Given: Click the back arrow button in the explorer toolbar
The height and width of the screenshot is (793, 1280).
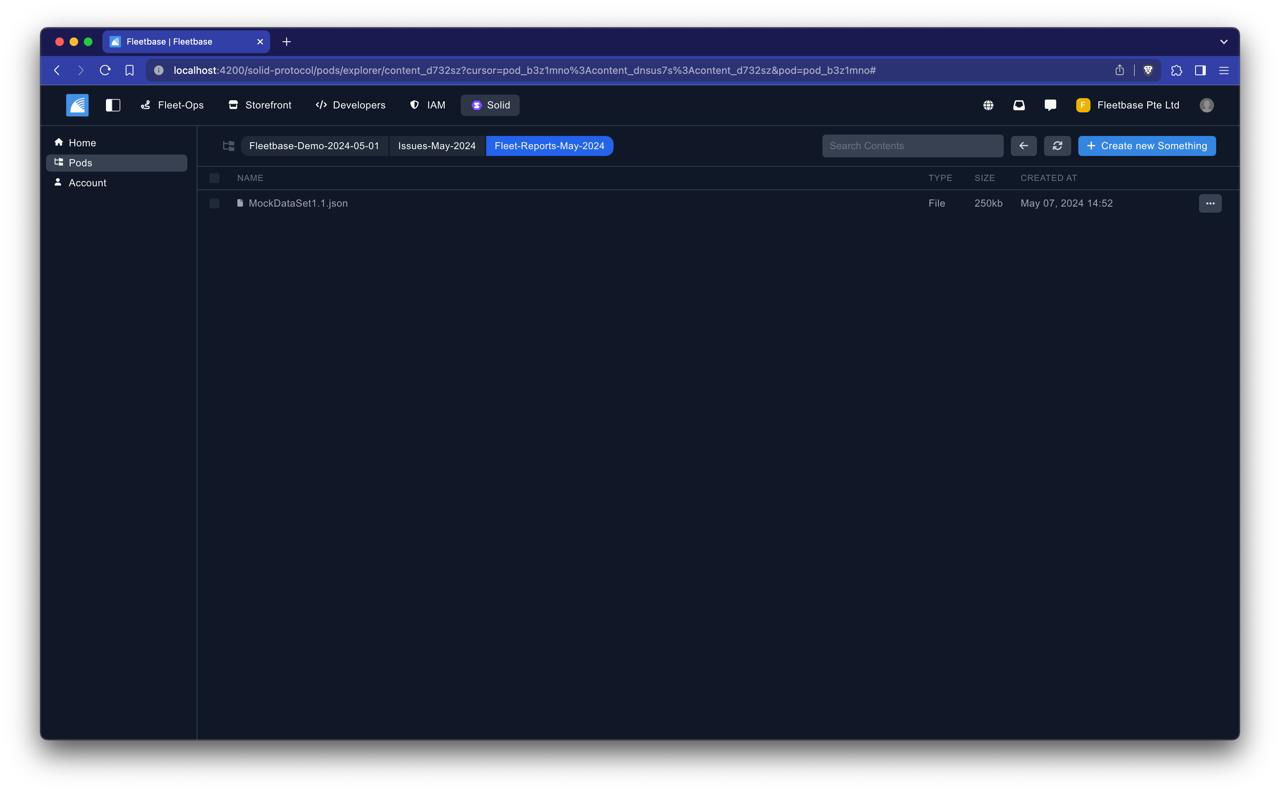Looking at the screenshot, I should (1023, 146).
